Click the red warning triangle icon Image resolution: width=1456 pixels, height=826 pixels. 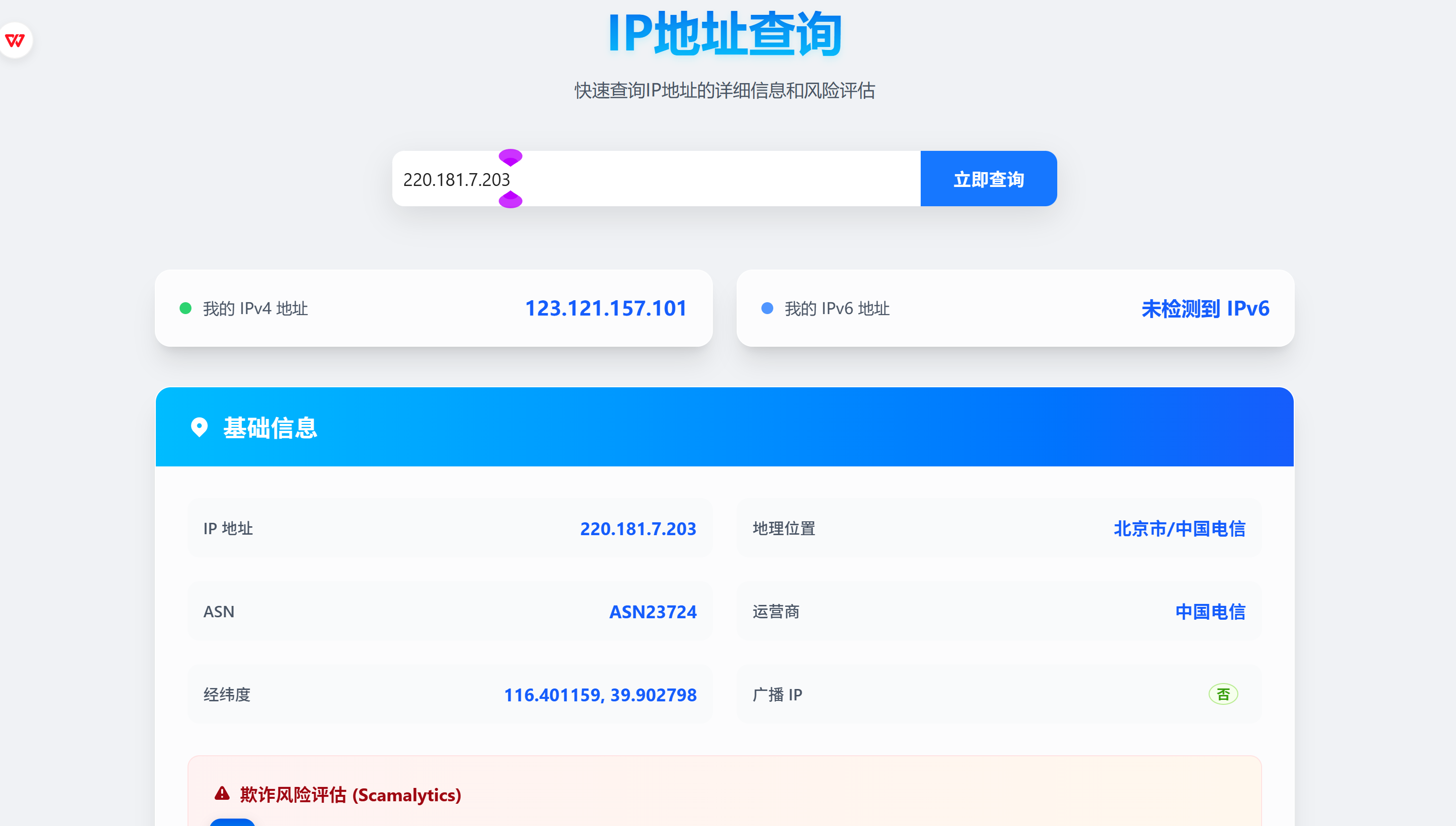[222, 794]
